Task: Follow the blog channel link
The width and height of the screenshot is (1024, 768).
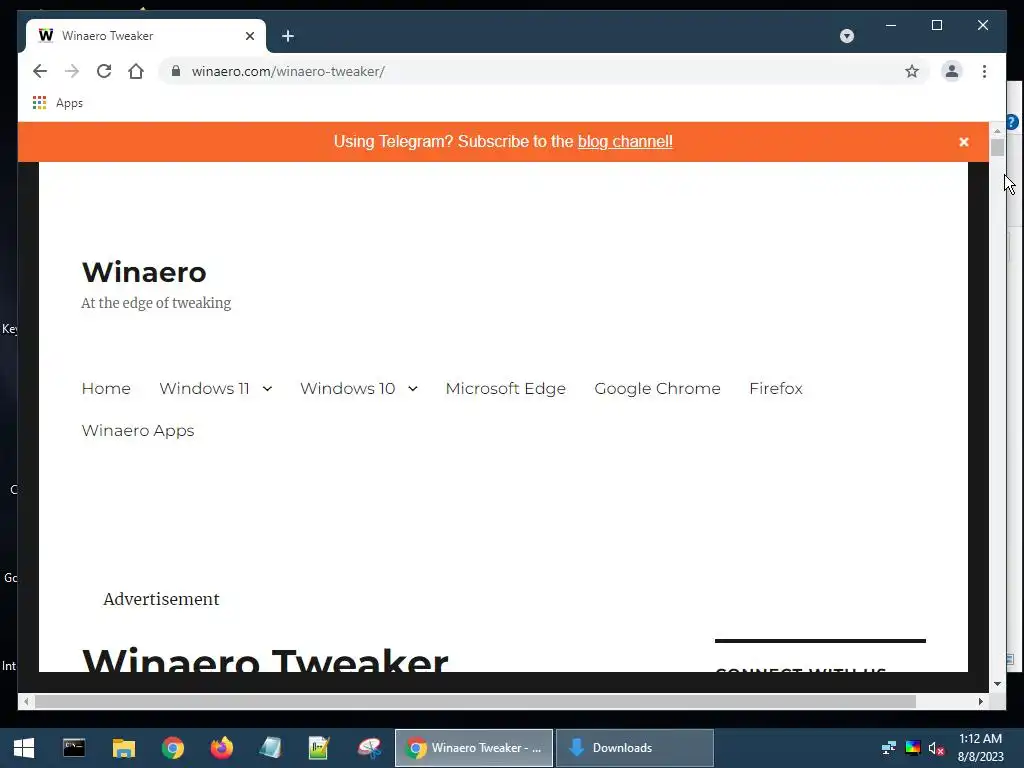Action: (625, 142)
